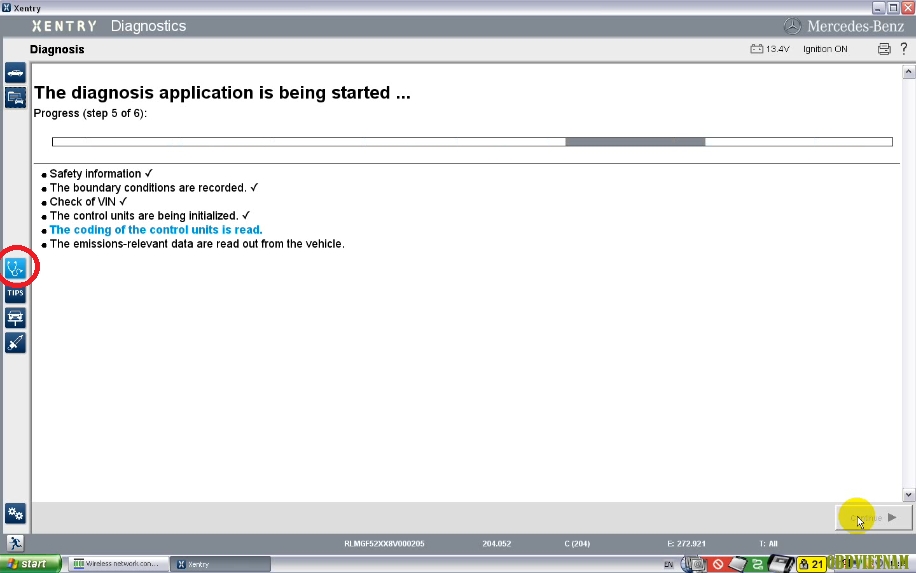Open the TIPS sidebar icon

coord(15,293)
